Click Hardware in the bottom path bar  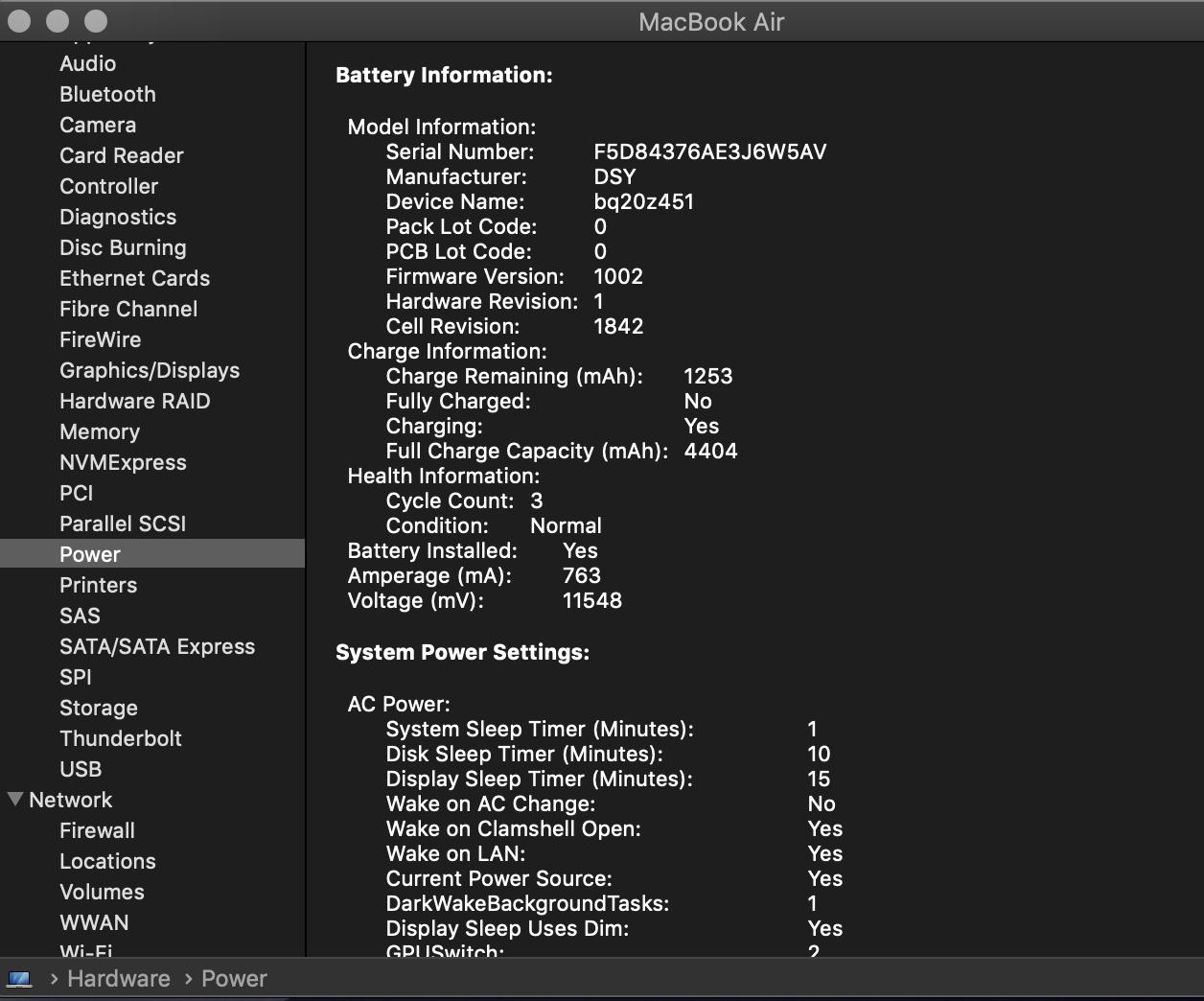click(119, 979)
